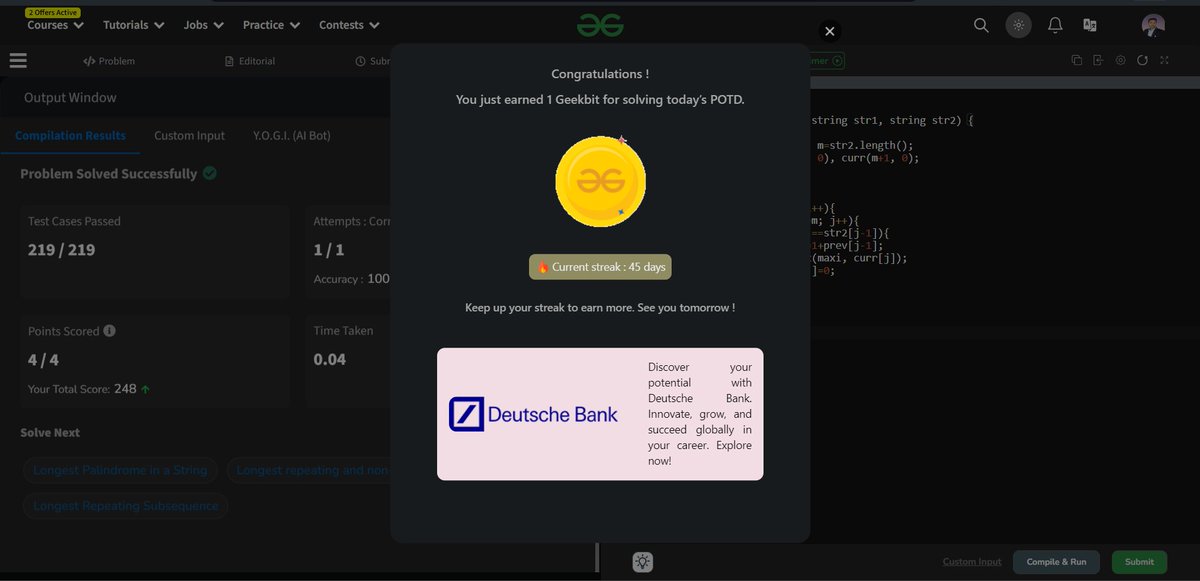
Task: Expand the Contests dropdown
Action: pos(349,25)
